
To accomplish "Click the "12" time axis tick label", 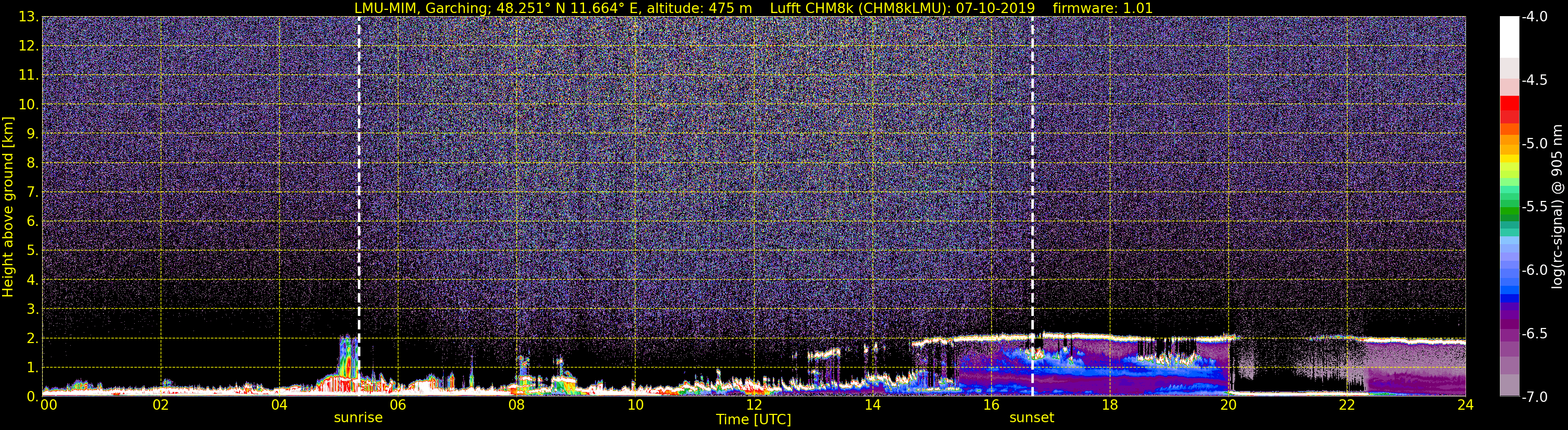I will (x=754, y=405).
